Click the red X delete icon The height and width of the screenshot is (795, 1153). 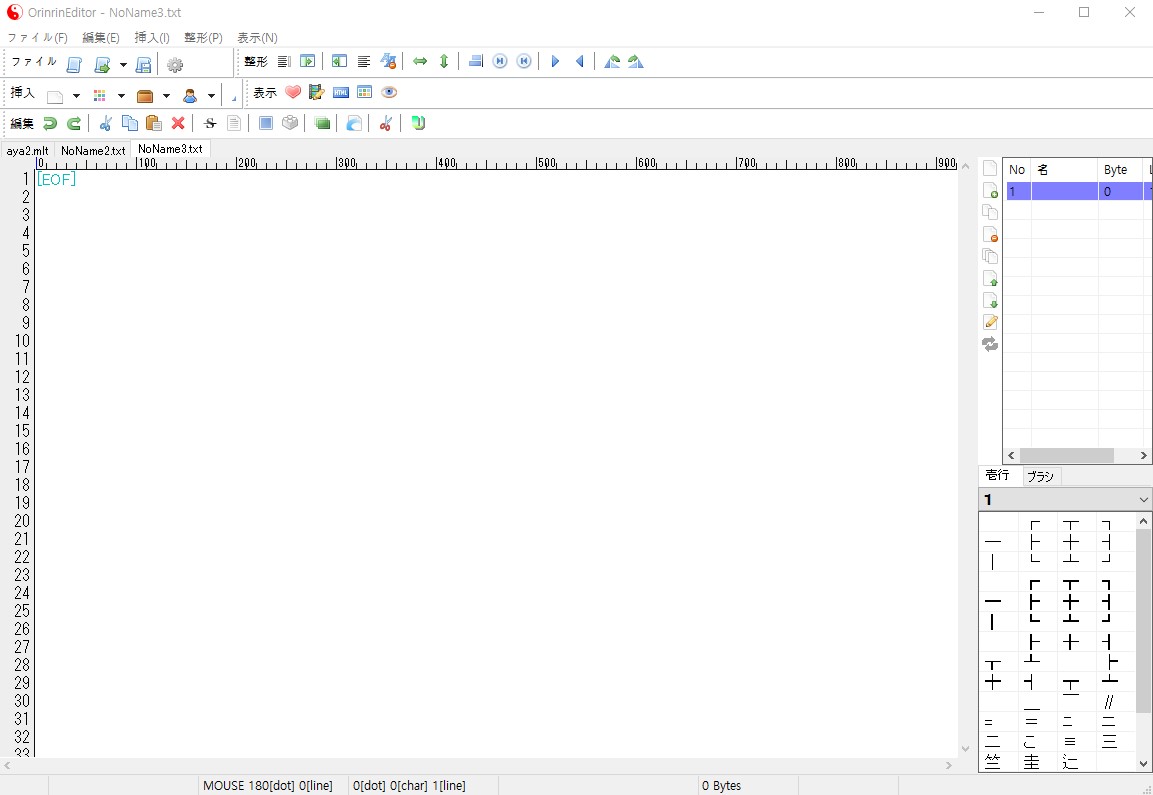coord(178,123)
